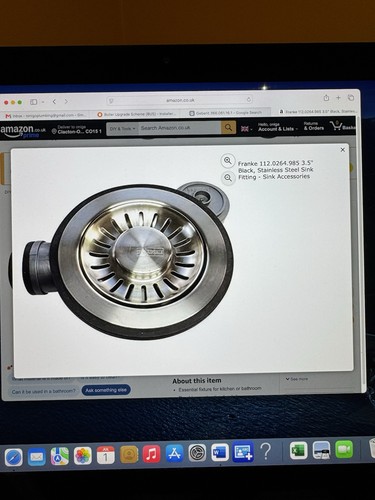Click the Deliver to Clacton location link
Screen dimensions: 375x500
77,130
